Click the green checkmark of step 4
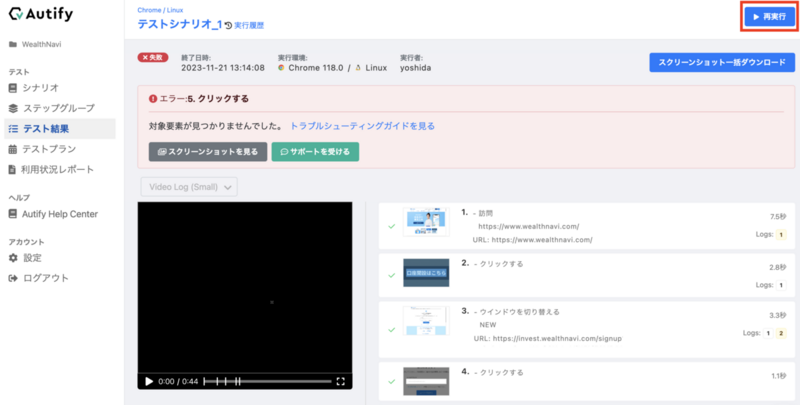The height and width of the screenshot is (405, 800). [391, 381]
